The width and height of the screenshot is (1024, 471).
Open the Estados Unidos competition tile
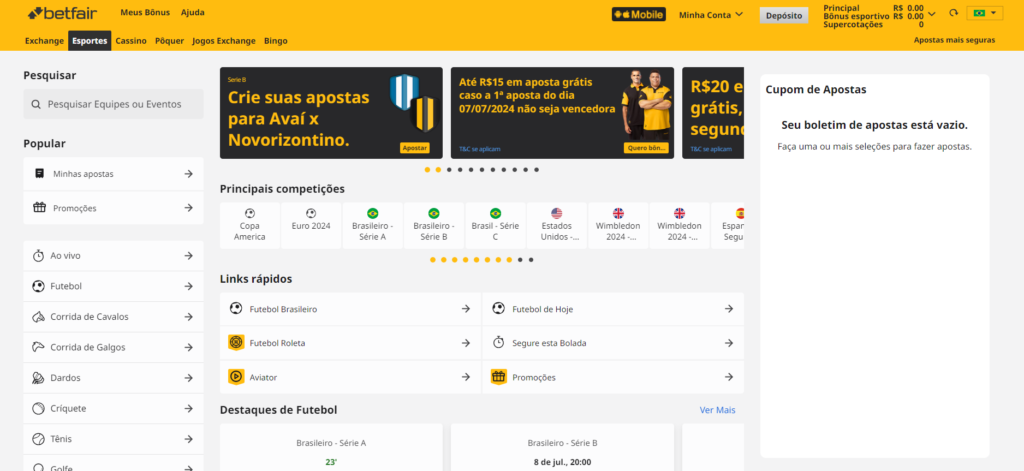(x=556, y=225)
